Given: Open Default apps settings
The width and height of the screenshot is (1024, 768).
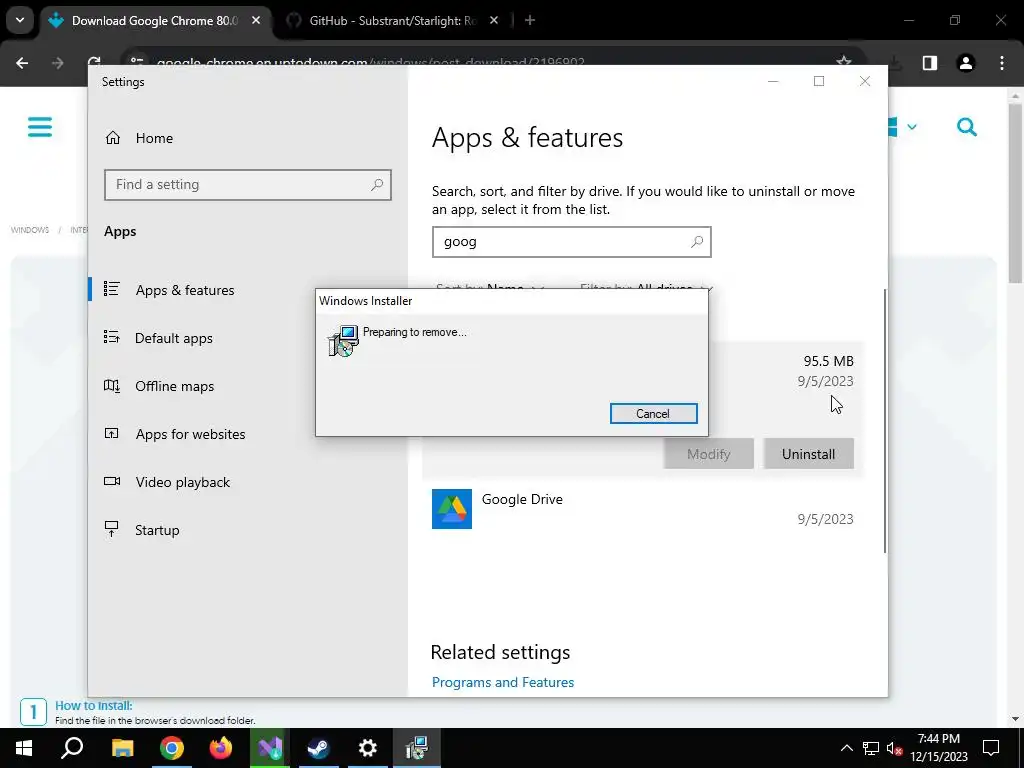Looking at the screenshot, I should pyautogui.click(x=174, y=338).
